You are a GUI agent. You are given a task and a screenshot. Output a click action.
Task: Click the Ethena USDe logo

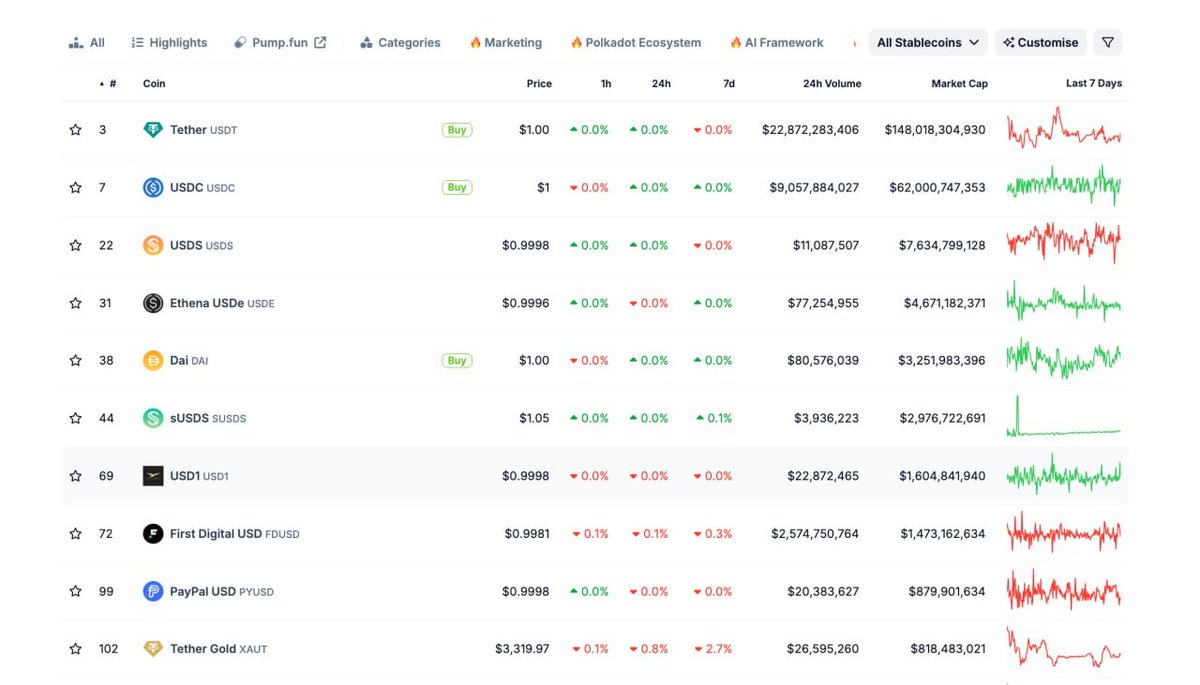pos(153,303)
